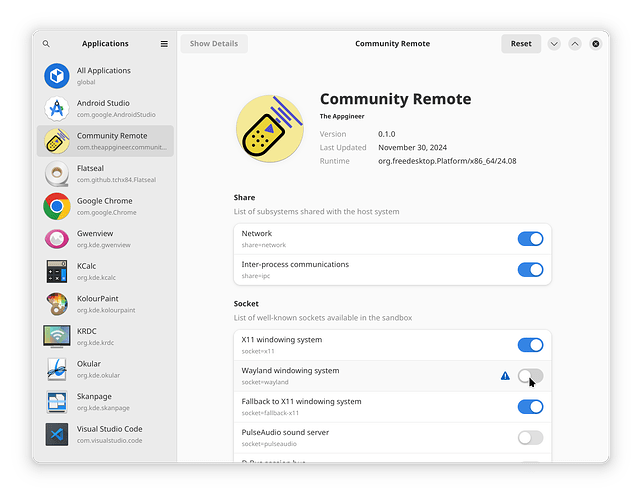Image resolution: width=643 pixels, height=500 pixels.
Task: Click the Community Remote window title
Action: click(x=392, y=43)
